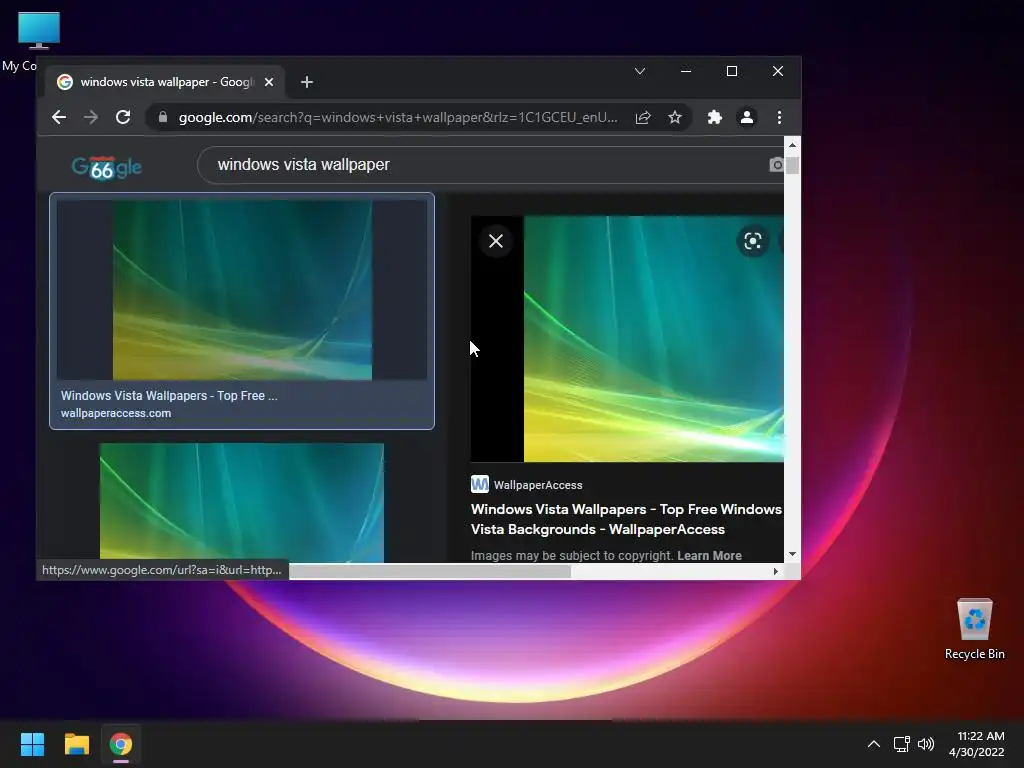Go back with the browser back arrow
Viewport: 1024px width, 768px height.
pyautogui.click(x=59, y=118)
